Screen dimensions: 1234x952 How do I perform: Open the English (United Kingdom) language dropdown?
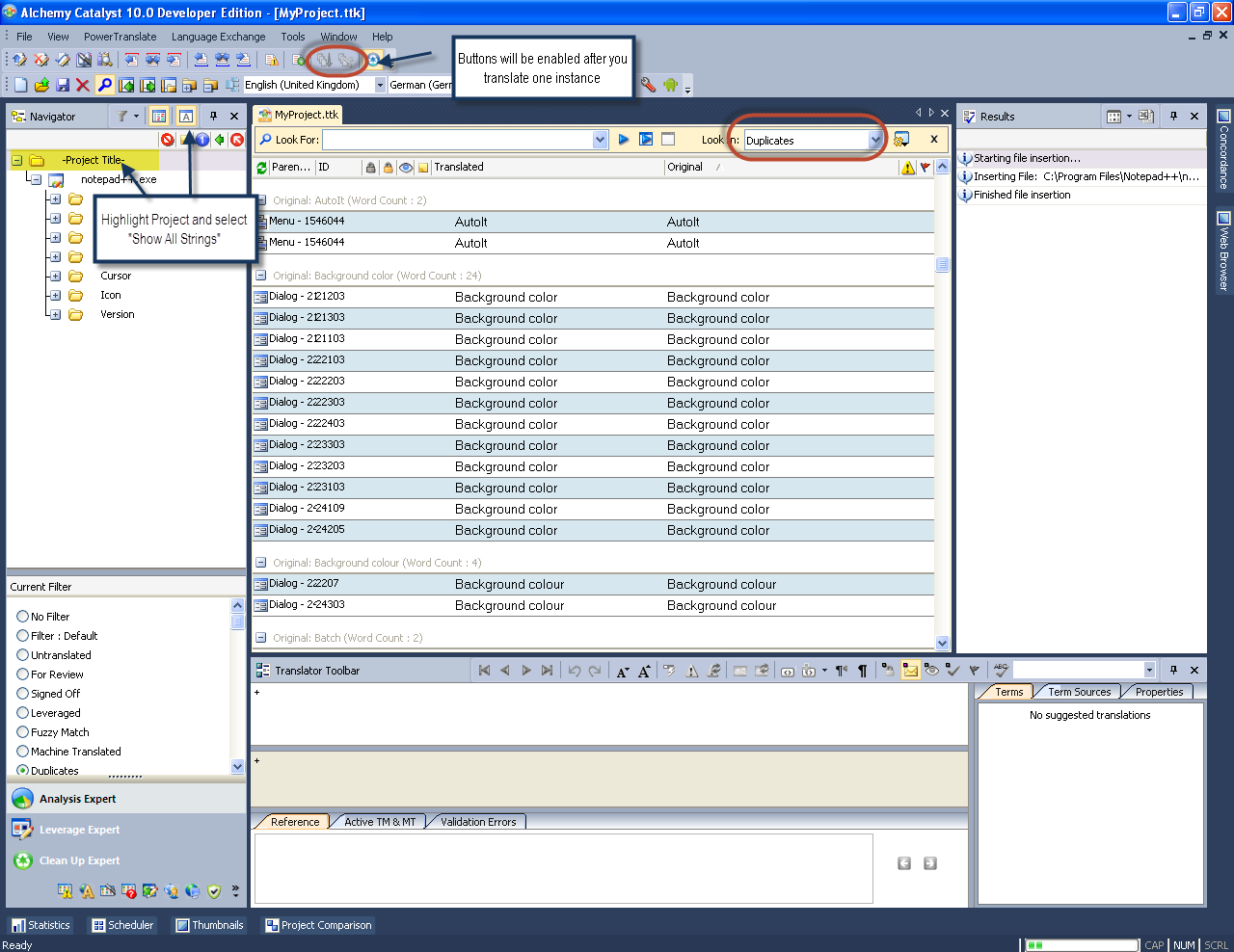380,85
